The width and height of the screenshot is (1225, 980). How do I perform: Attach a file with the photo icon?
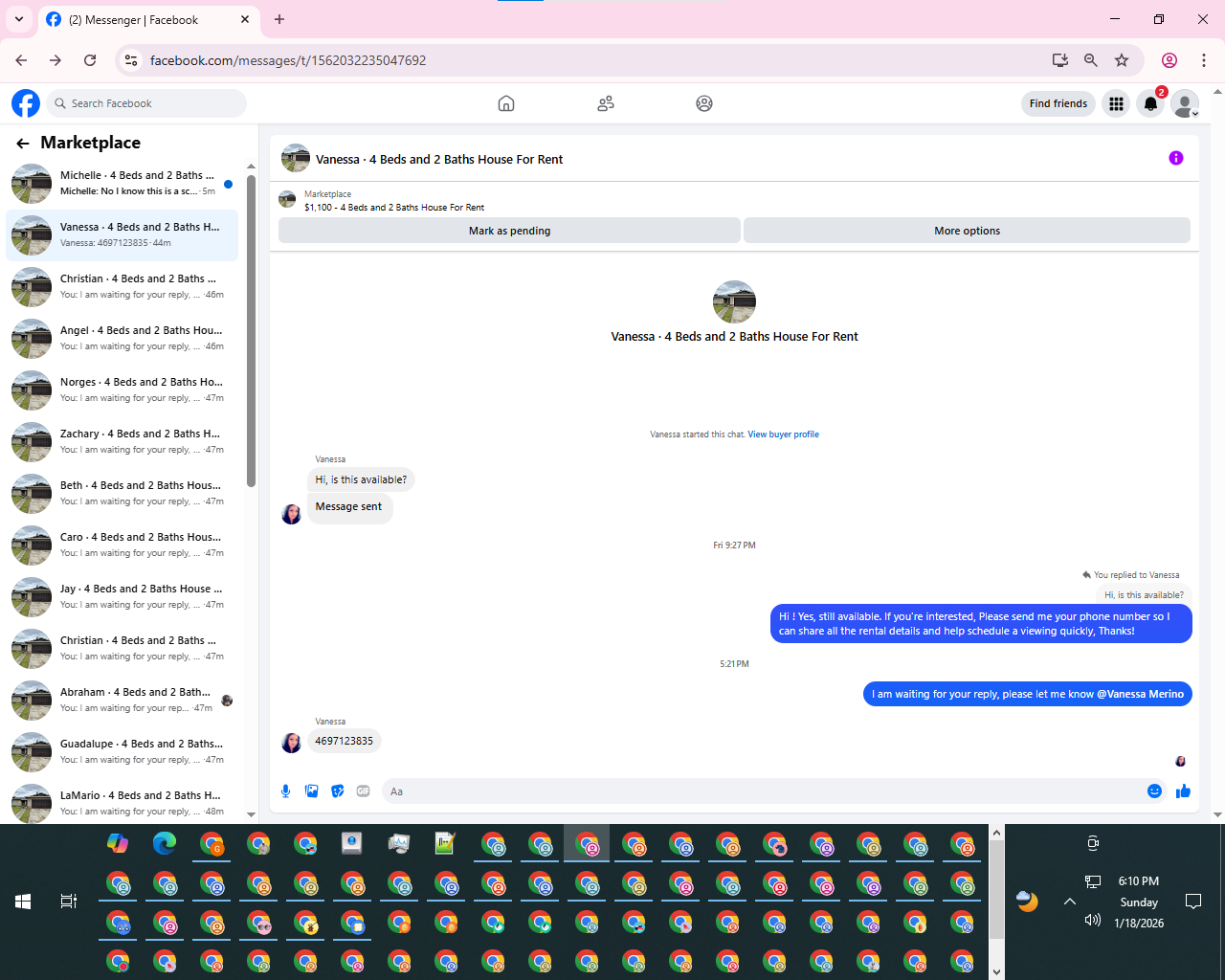coord(311,791)
